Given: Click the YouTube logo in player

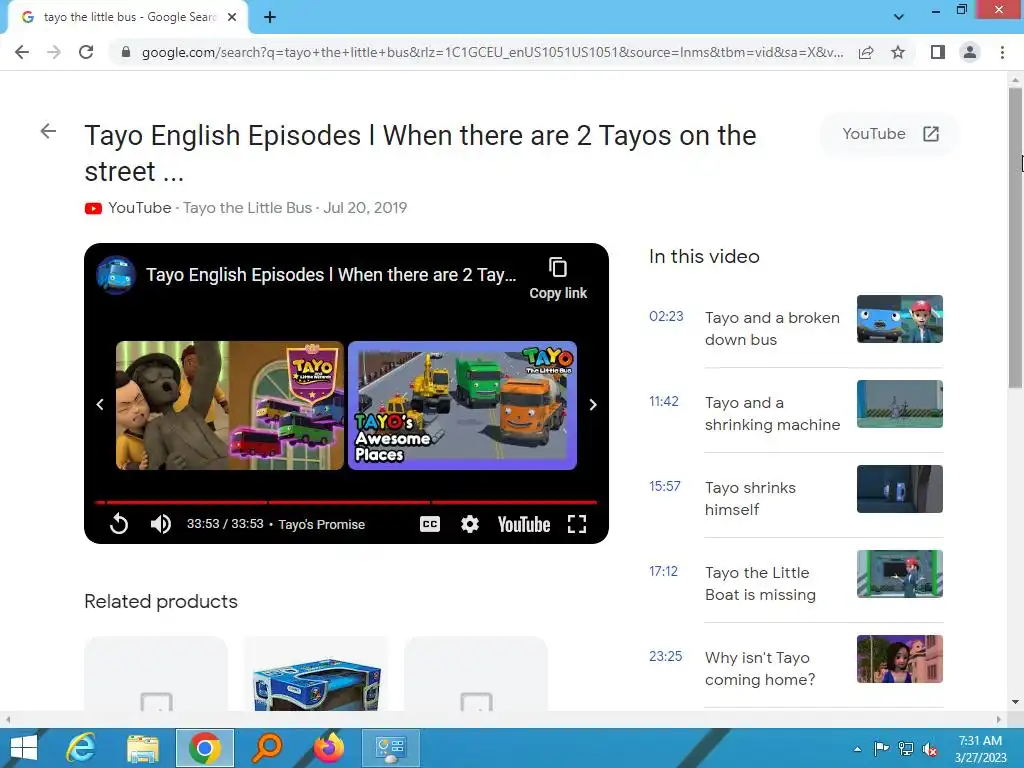Looking at the screenshot, I should tap(524, 524).
